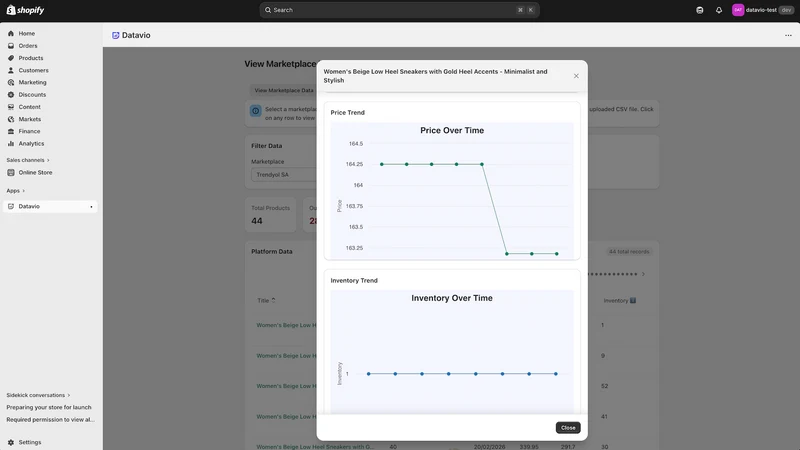Image resolution: width=800 pixels, height=450 pixels.
Task: Select the View Marketplace Data tab
Action: coord(284,90)
